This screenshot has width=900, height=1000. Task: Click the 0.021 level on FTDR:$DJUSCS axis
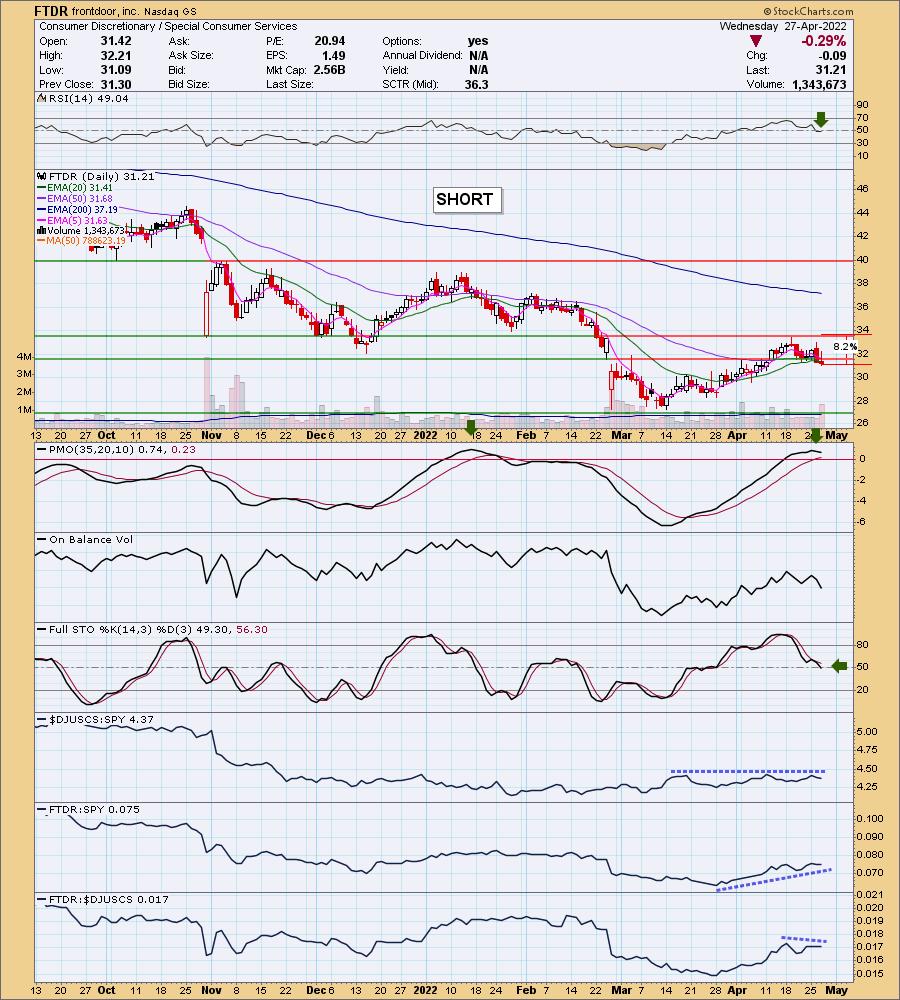point(870,895)
